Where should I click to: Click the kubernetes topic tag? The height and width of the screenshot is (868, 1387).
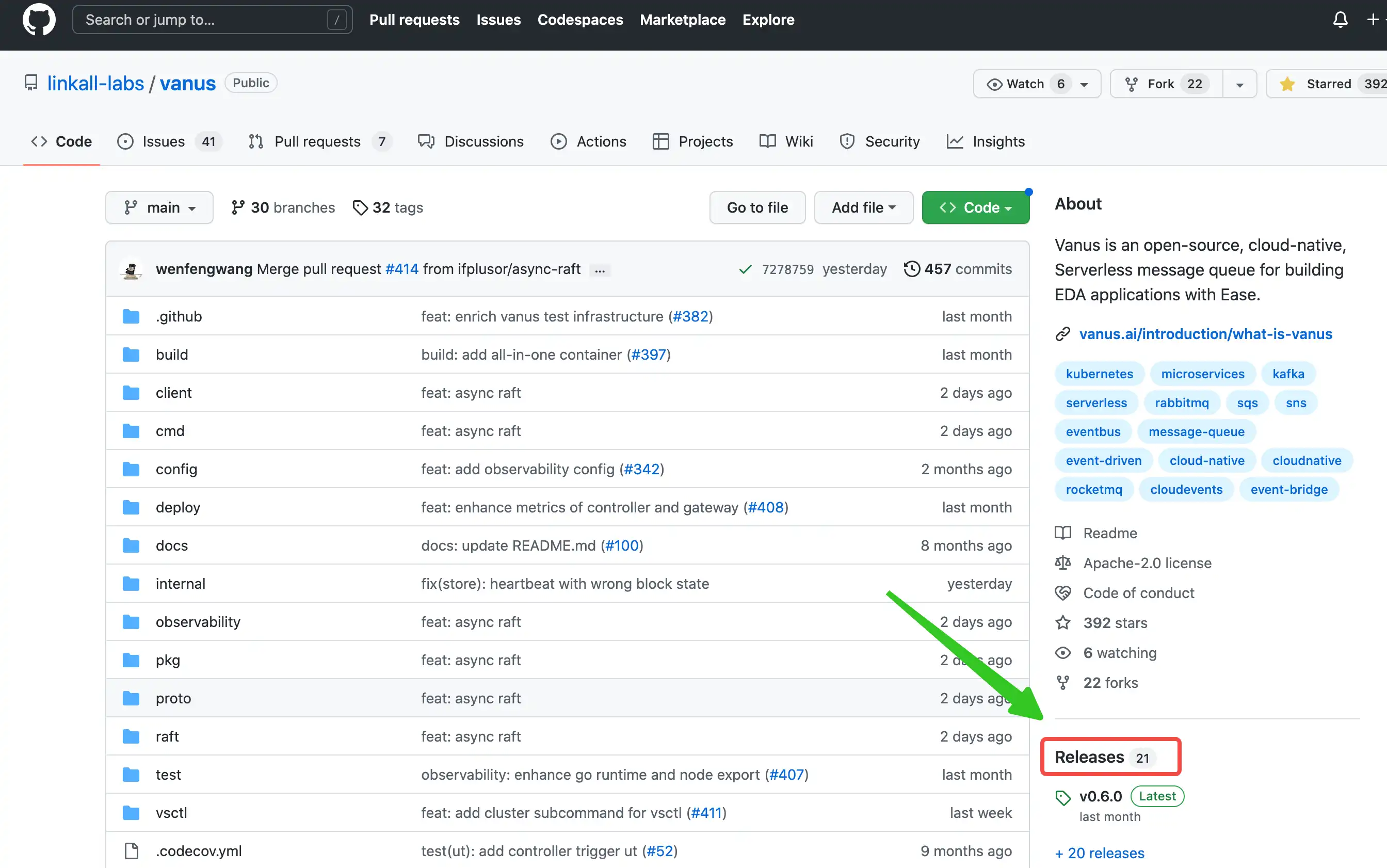[1099, 374]
